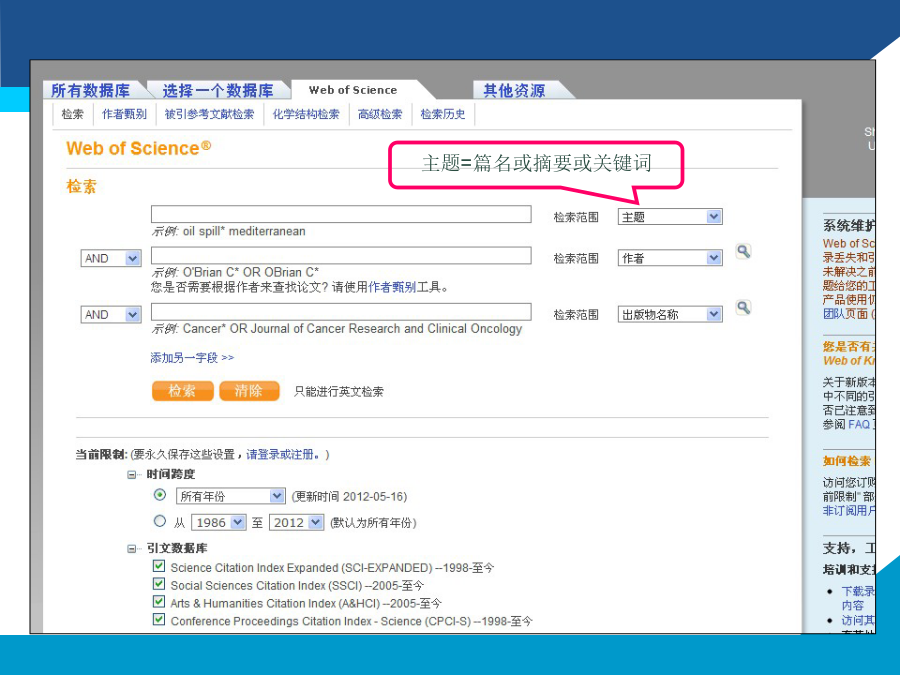Image resolution: width=900 pixels, height=675 pixels.
Task: Open the 其他资源 tab
Action: 514,90
